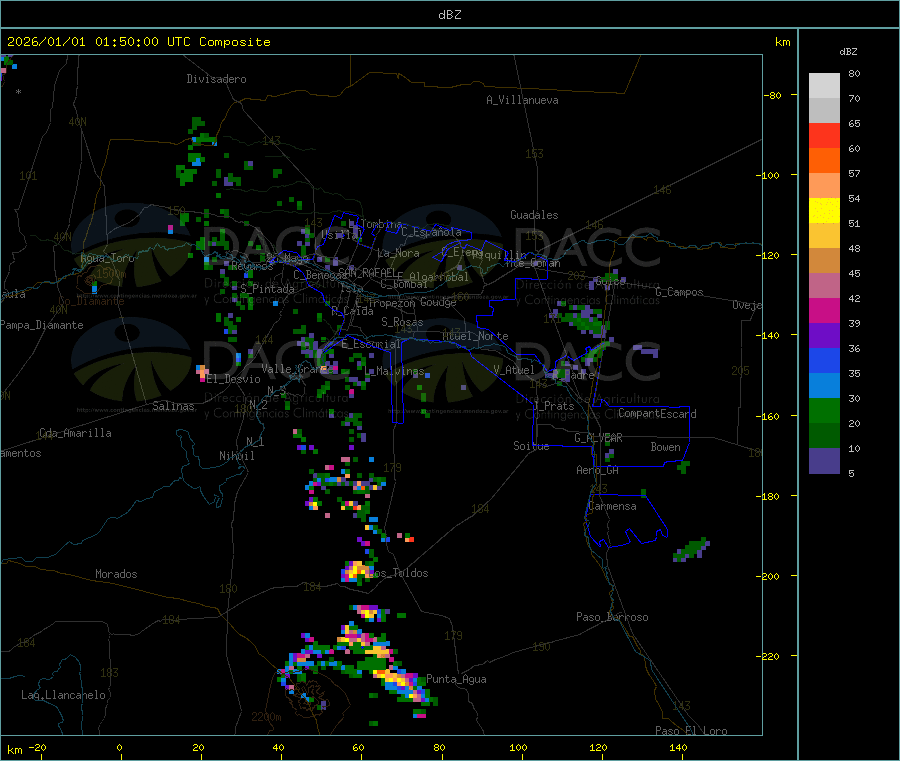Click the Nihuil place label
Viewport: 900px width, 761px height.
tap(237, 456)
